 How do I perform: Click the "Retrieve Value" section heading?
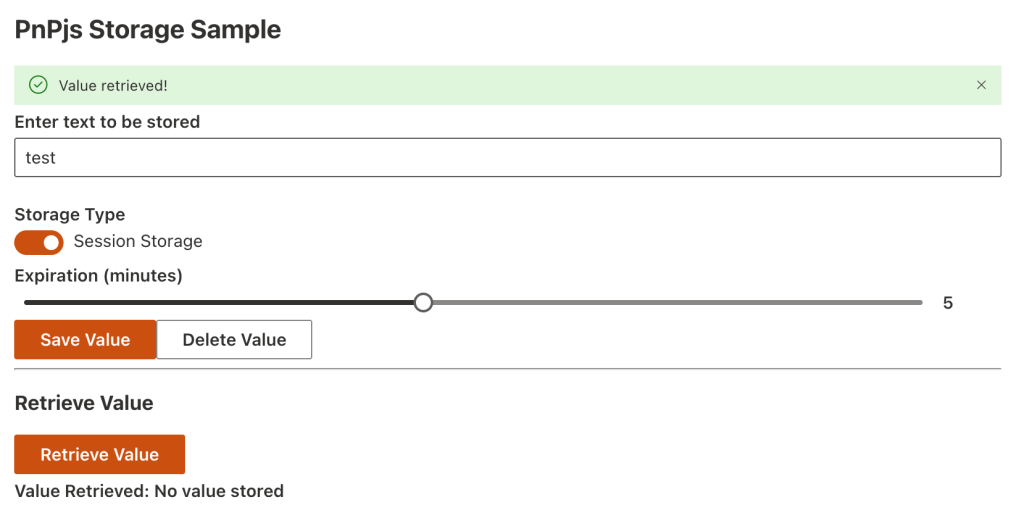coord(84,404)
